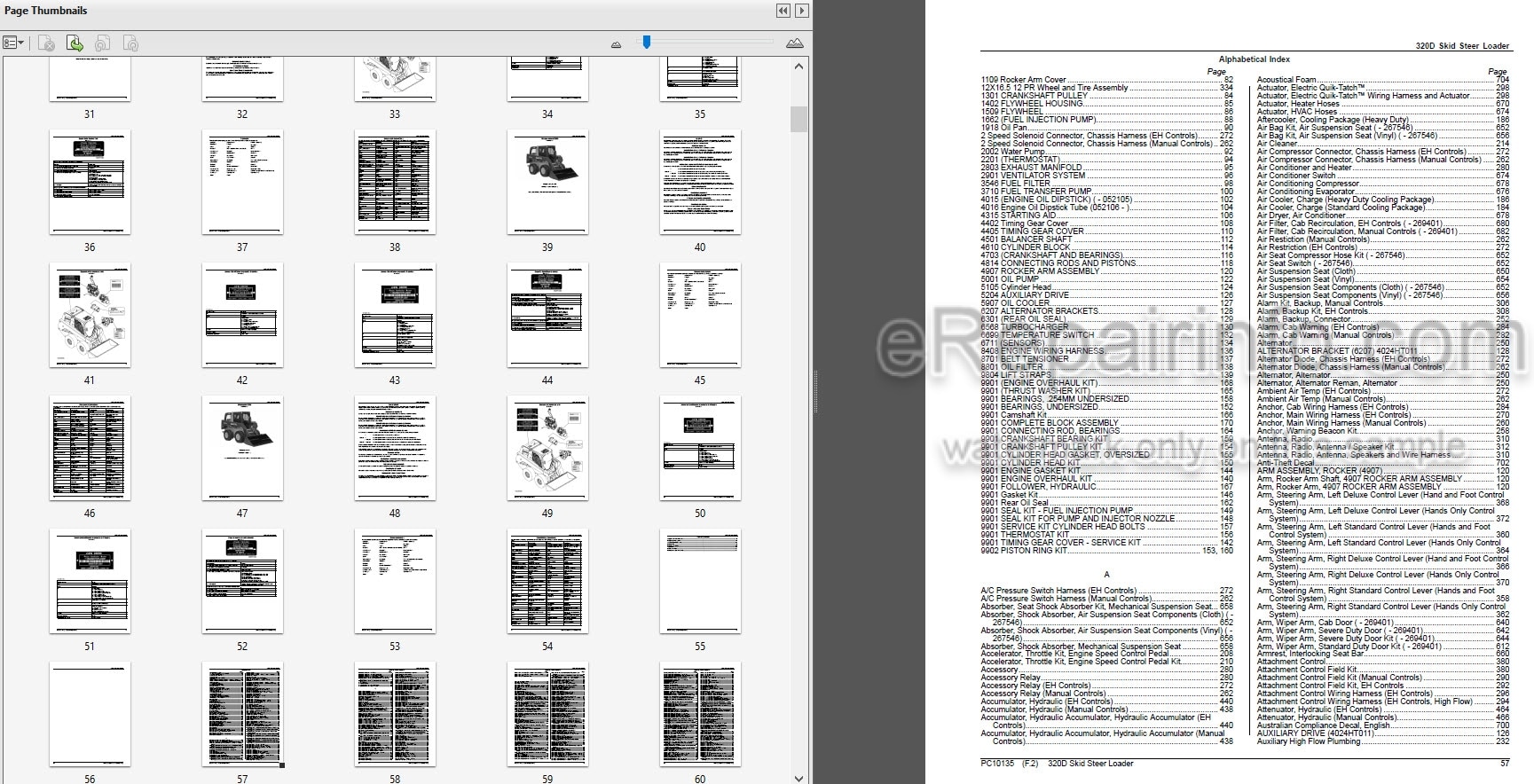This screenshot has width=1534, height=784.
Task: Select page 52 thumbnail
Action: [x=242, y=581]
